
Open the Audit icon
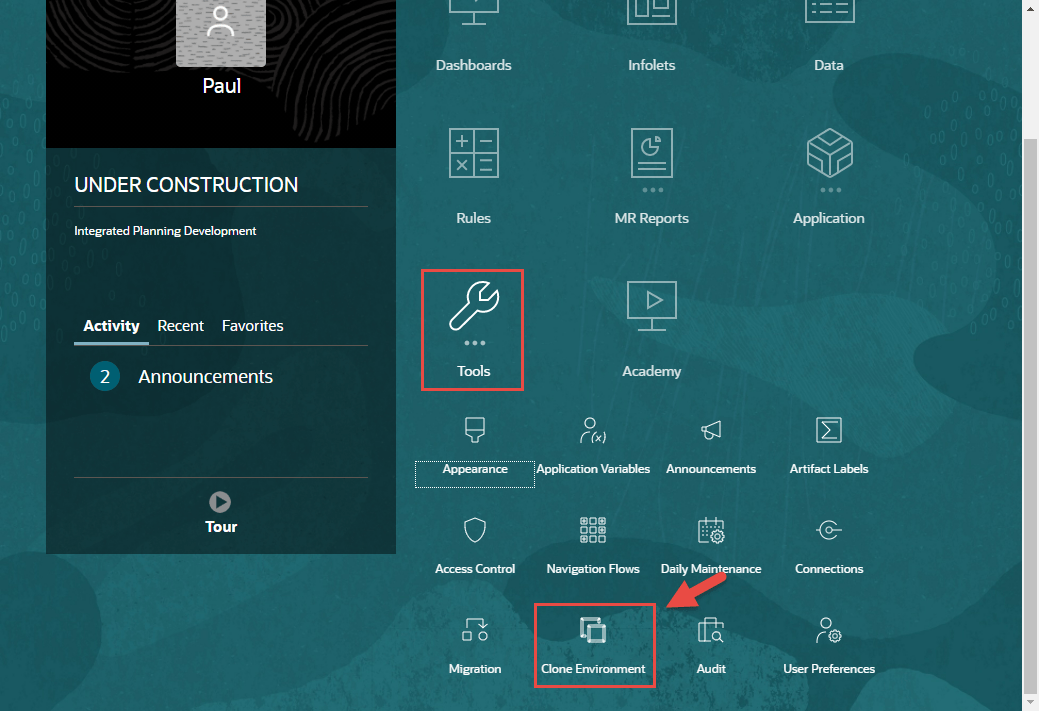[711, 631]
